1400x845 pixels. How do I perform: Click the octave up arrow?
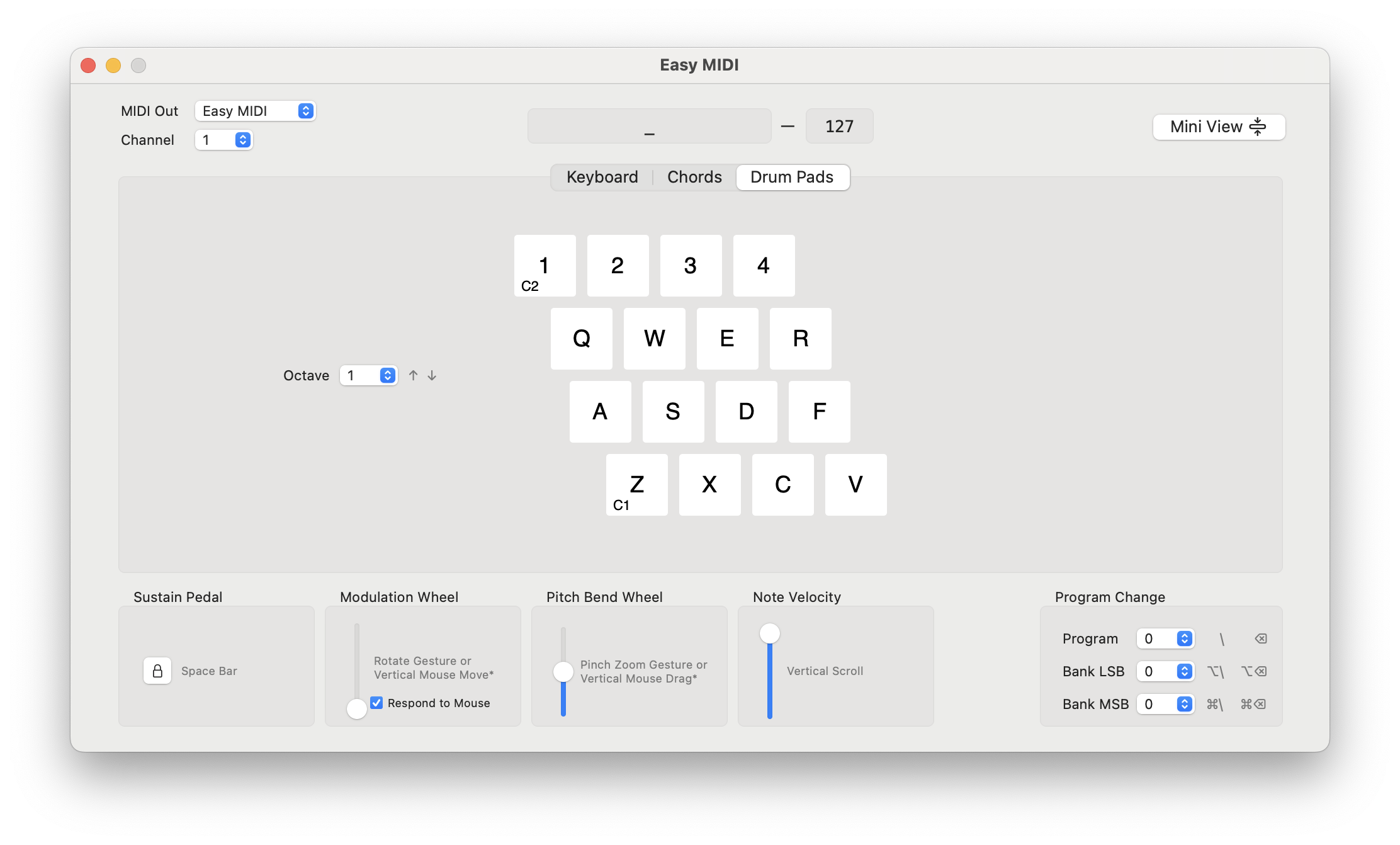click(x=413, y=375)
